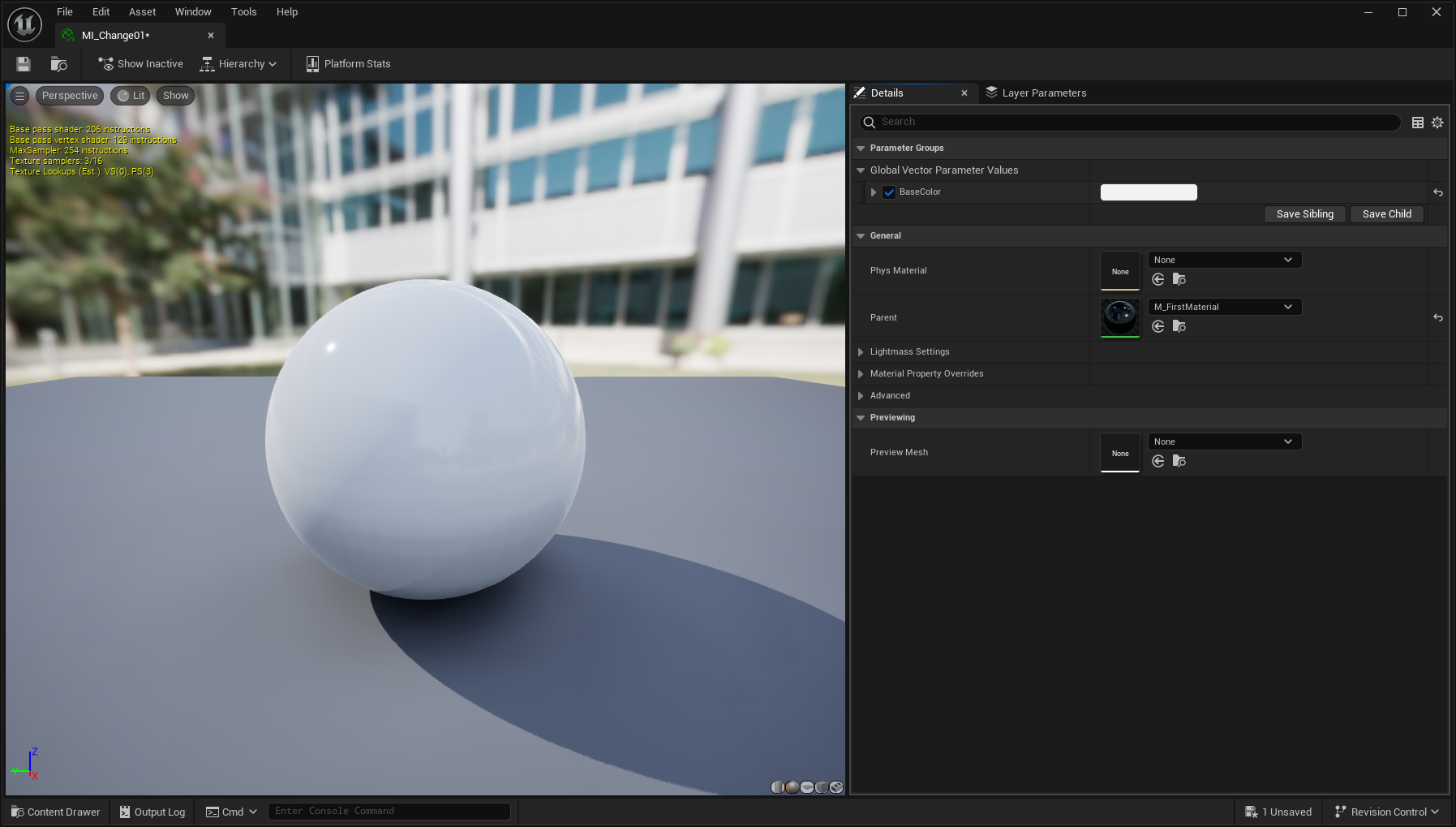Open the Output Log
The height and width of the screenshot is (827, 1456).
click(x=152, y=812)
